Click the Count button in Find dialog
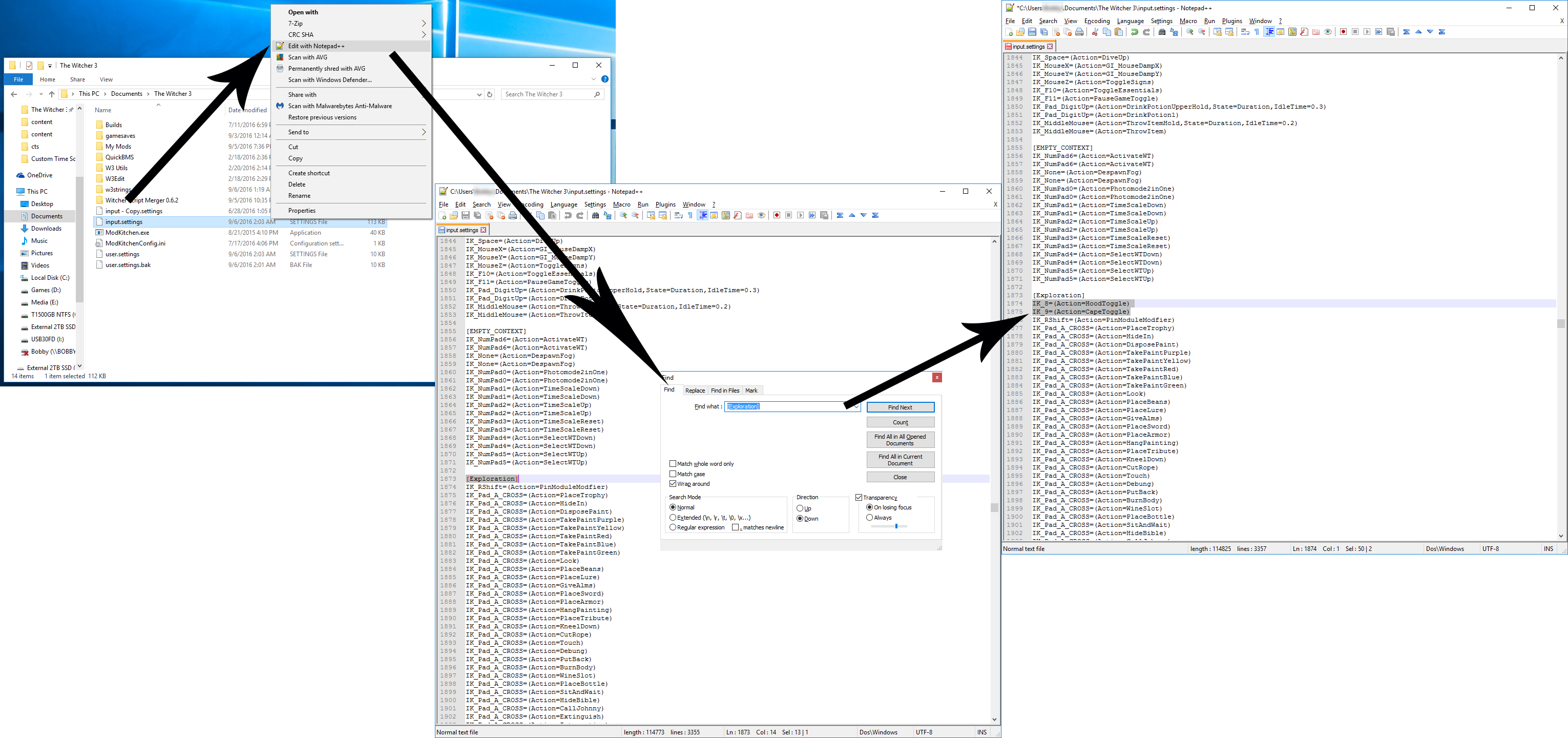This screenshot has height=738, width=1568. 900,423
